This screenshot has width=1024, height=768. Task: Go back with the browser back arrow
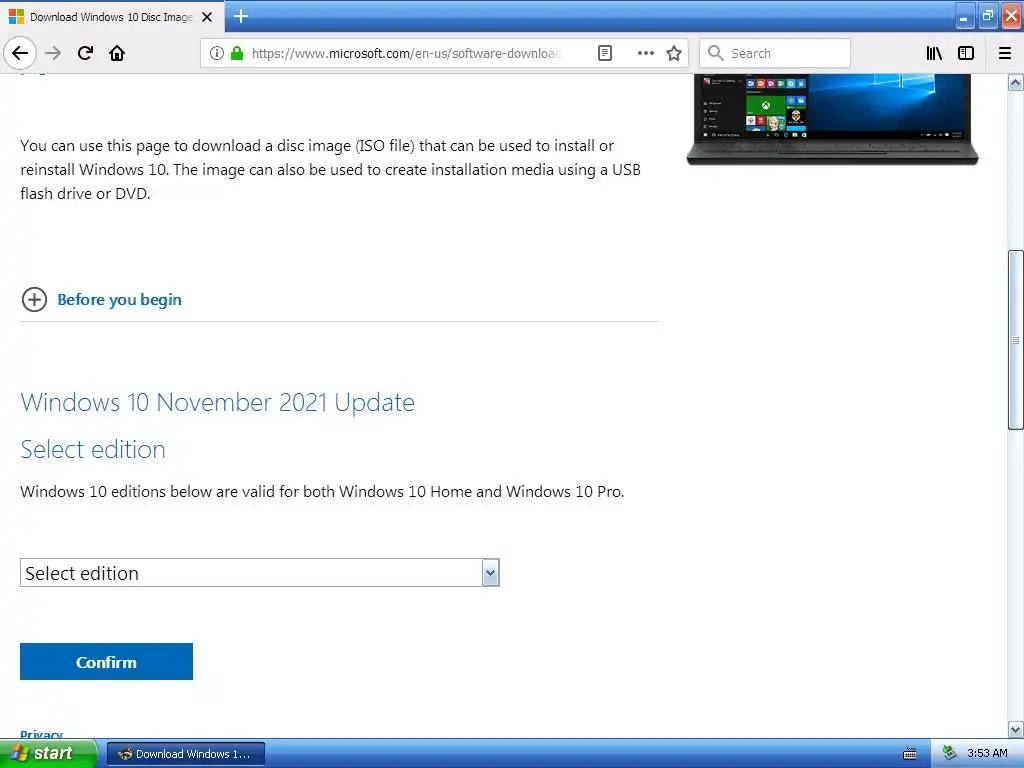click(x=20, y=53)
